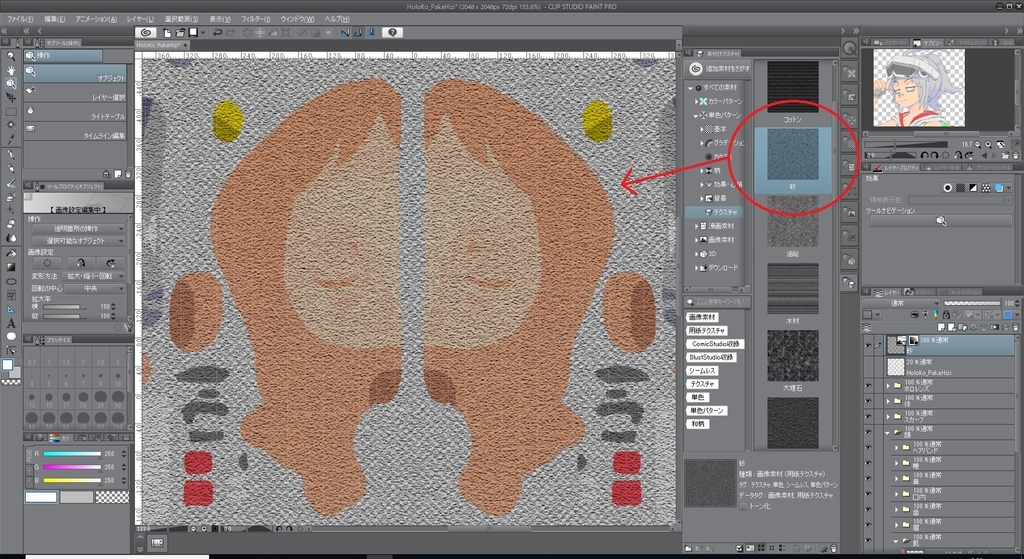This screenshot has width=1024, height=559.
Task: Open the ファイル menu
Action: click(21, 19)
